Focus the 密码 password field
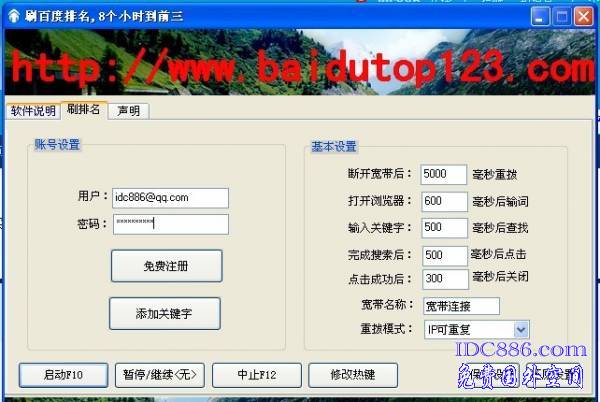This screenshot has width=600, height=402. (x=170, y=224)
